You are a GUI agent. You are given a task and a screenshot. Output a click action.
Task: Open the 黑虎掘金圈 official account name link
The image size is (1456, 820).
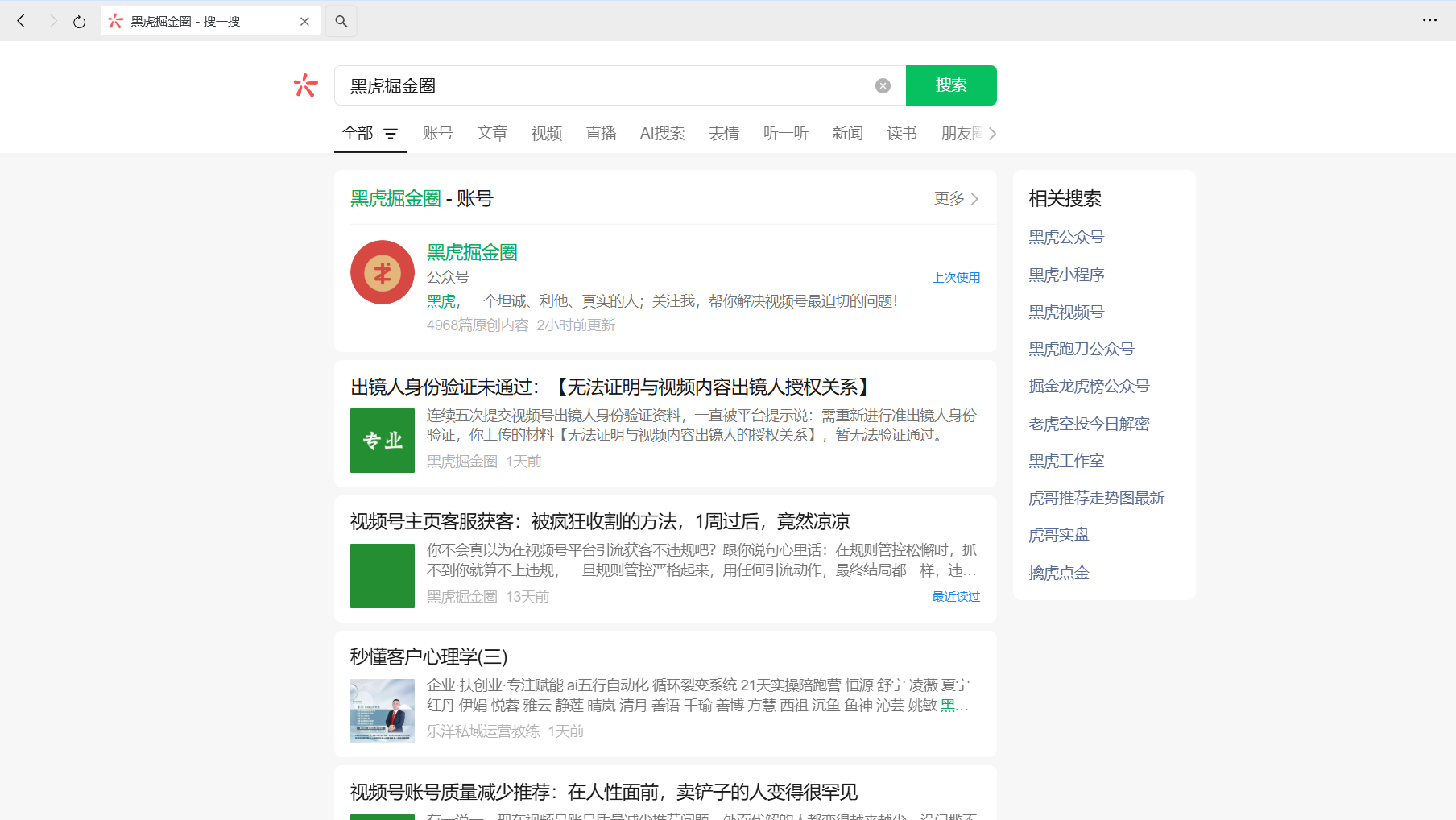click(472, 252)
